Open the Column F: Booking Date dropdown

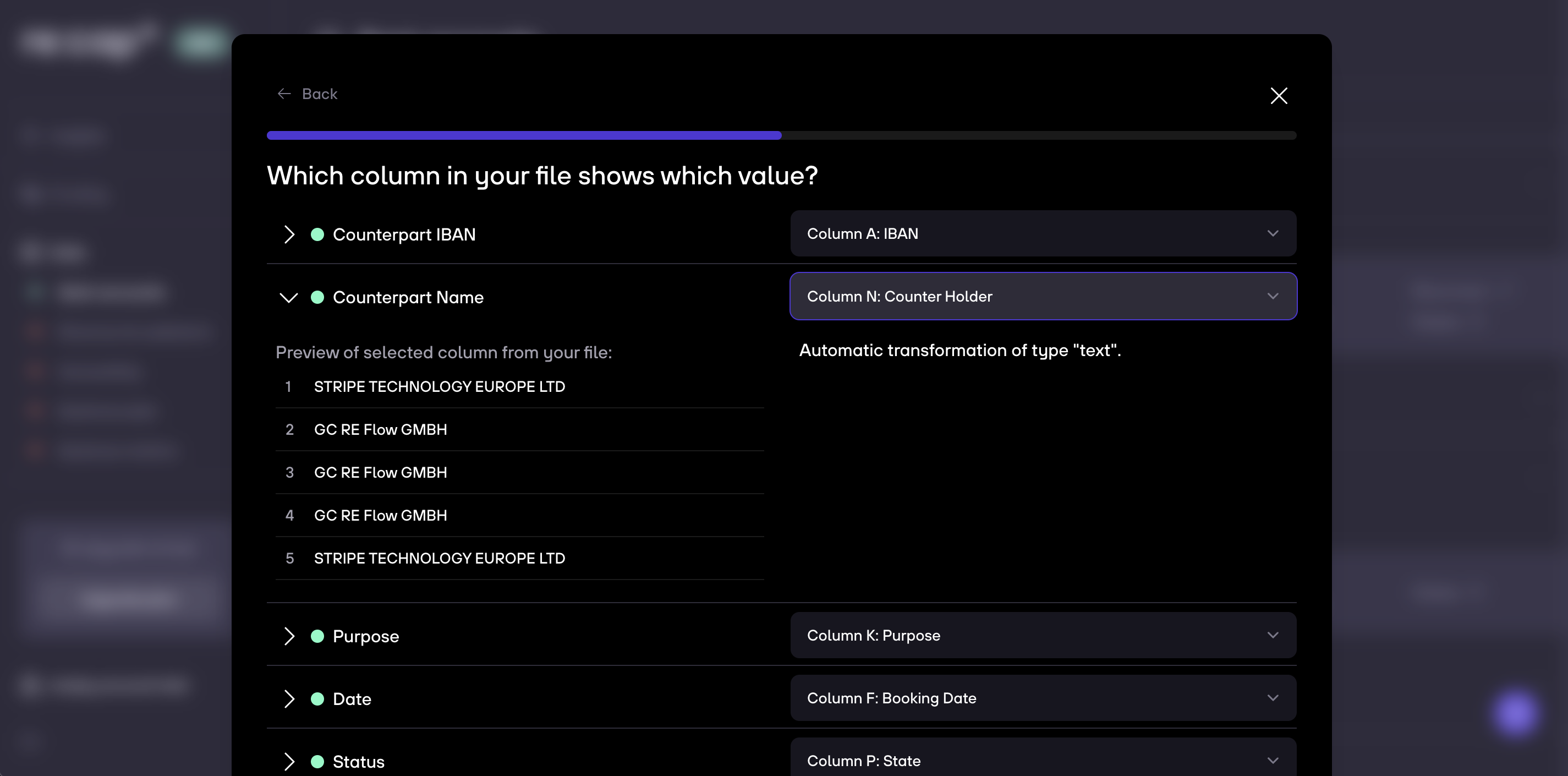tap(1043, 698)
